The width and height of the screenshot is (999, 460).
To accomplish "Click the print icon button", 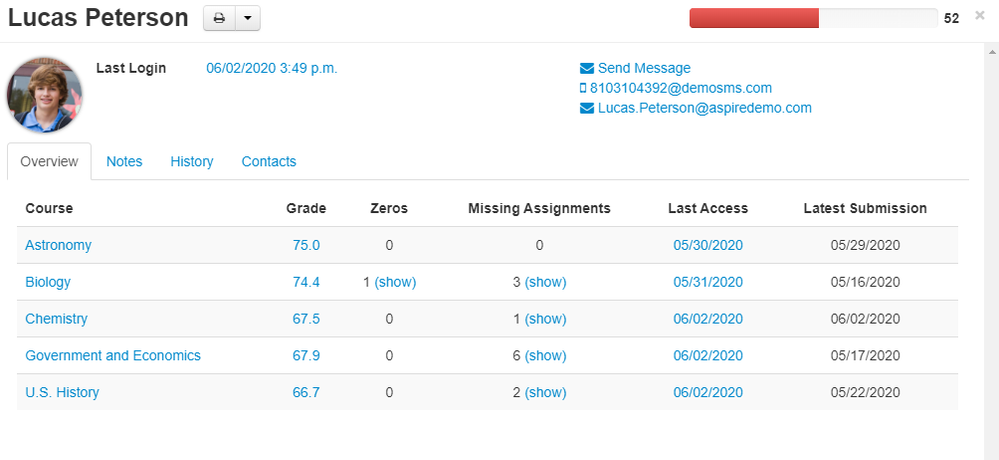I will [x=219, y=18].
